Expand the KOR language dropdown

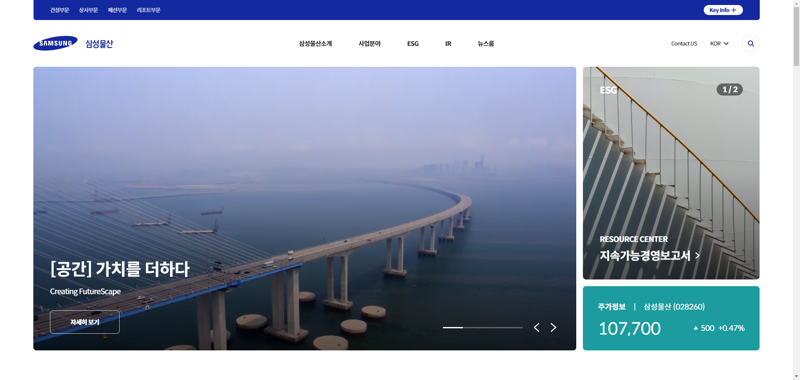point(719,44)
